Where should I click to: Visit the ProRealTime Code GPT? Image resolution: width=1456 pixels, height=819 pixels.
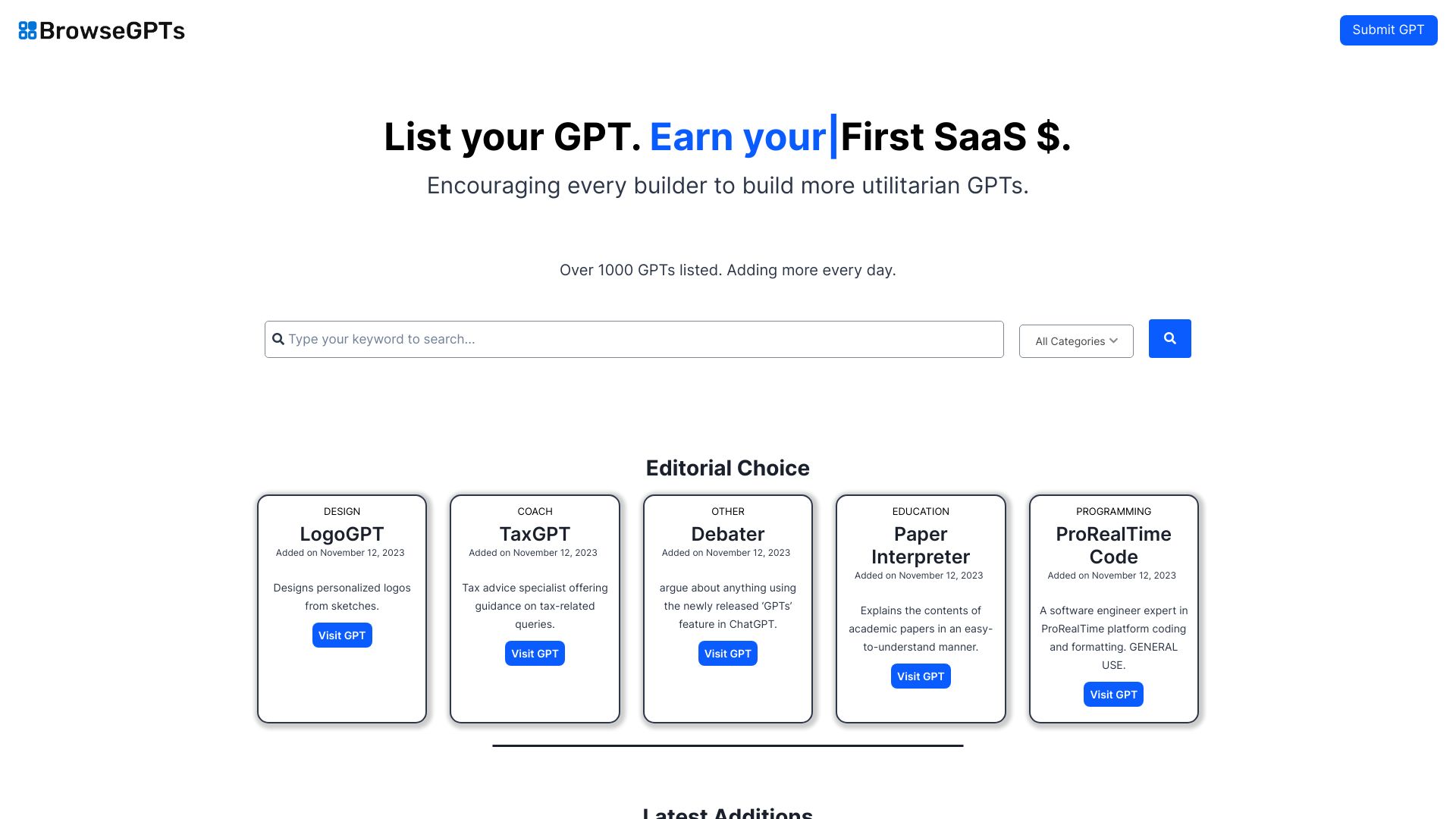(1113, 695)
